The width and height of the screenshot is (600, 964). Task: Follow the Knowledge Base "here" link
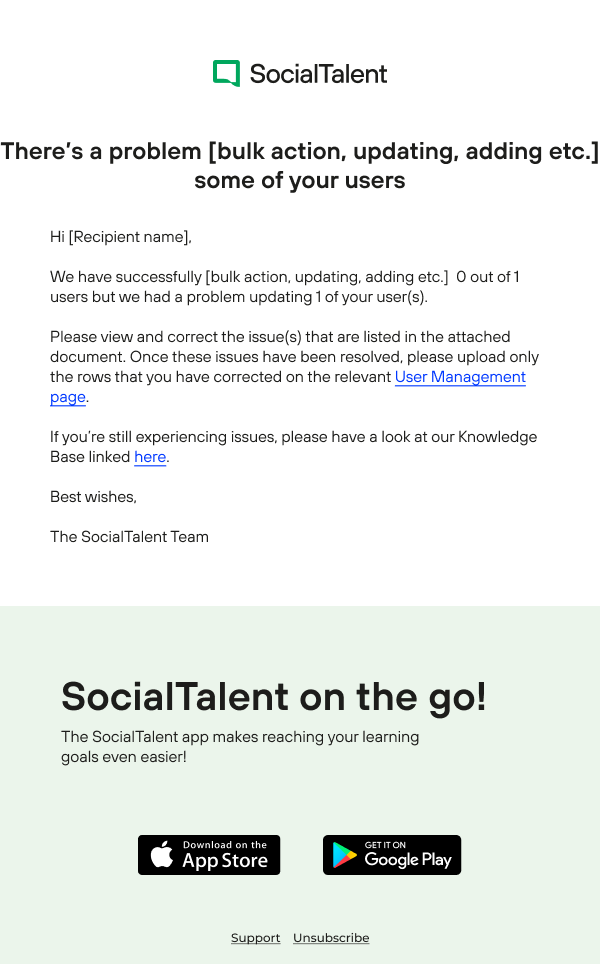pyautogui.click(x=150, y=457)
